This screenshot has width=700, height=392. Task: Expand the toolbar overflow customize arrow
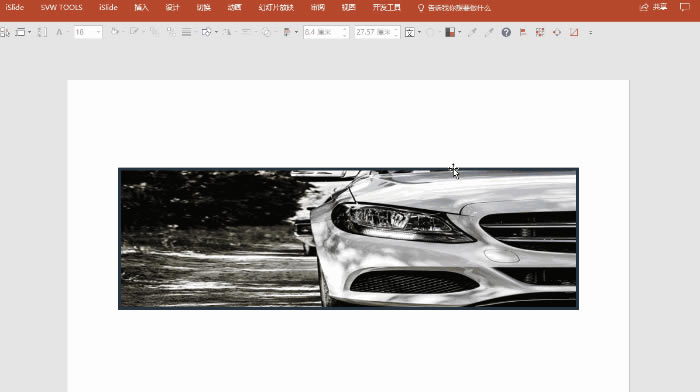pyautogui.click(x=590, y=32)
